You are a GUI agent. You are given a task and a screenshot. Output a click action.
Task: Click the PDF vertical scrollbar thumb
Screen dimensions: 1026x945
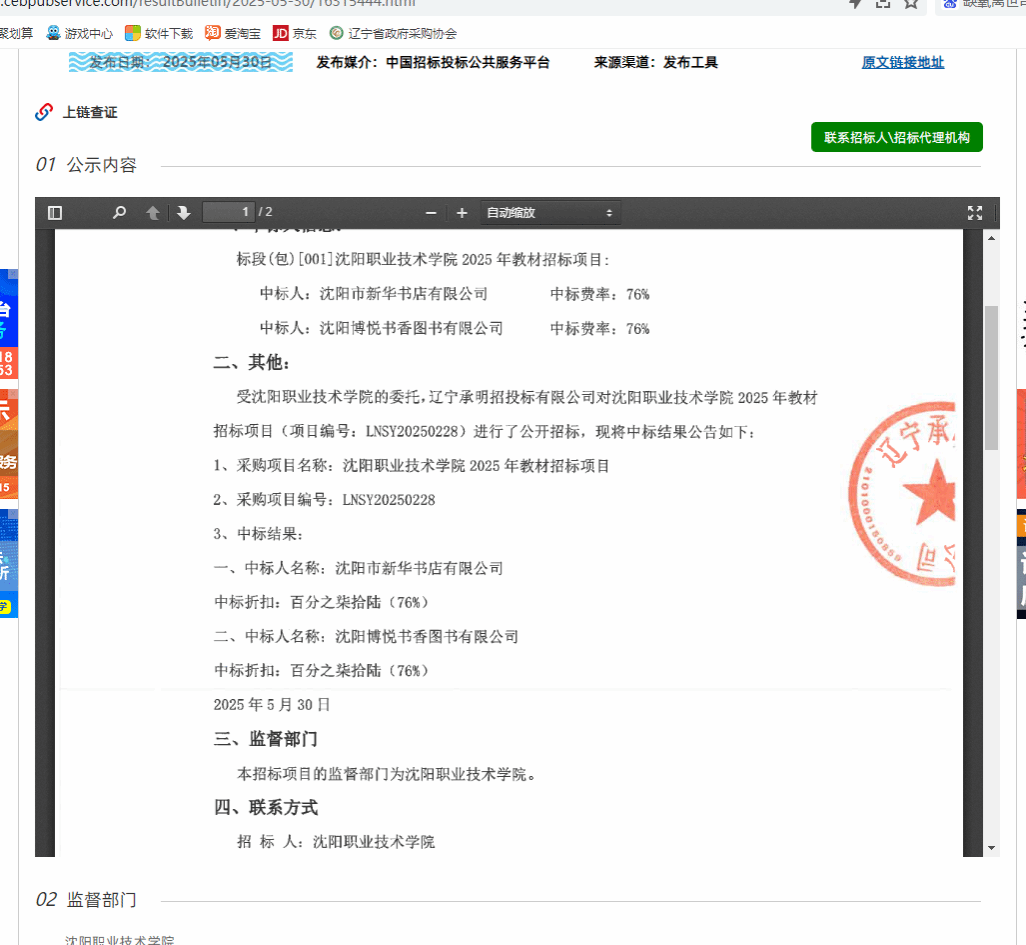991,378
